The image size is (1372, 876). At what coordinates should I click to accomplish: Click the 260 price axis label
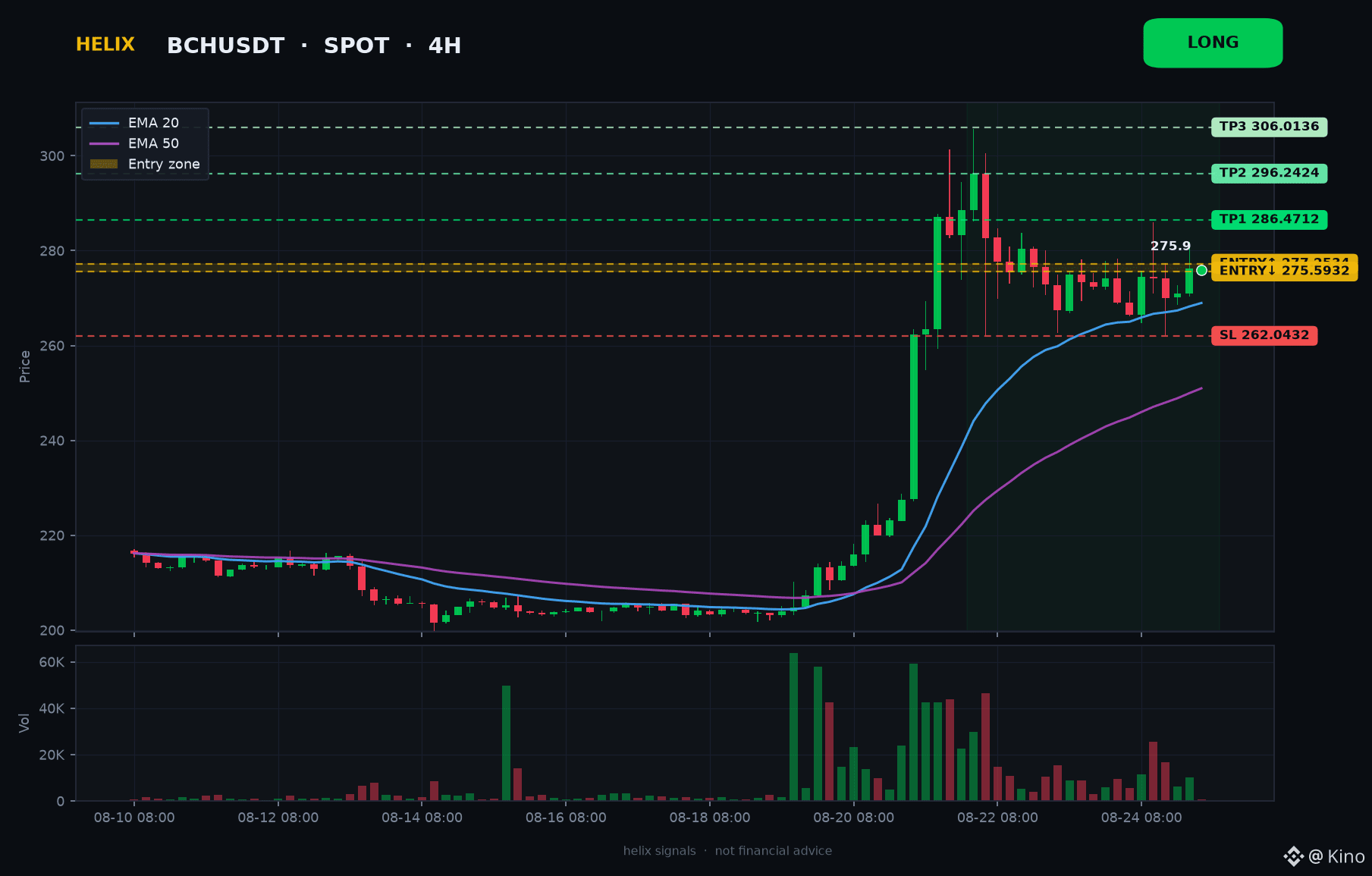tap(52, 346)
